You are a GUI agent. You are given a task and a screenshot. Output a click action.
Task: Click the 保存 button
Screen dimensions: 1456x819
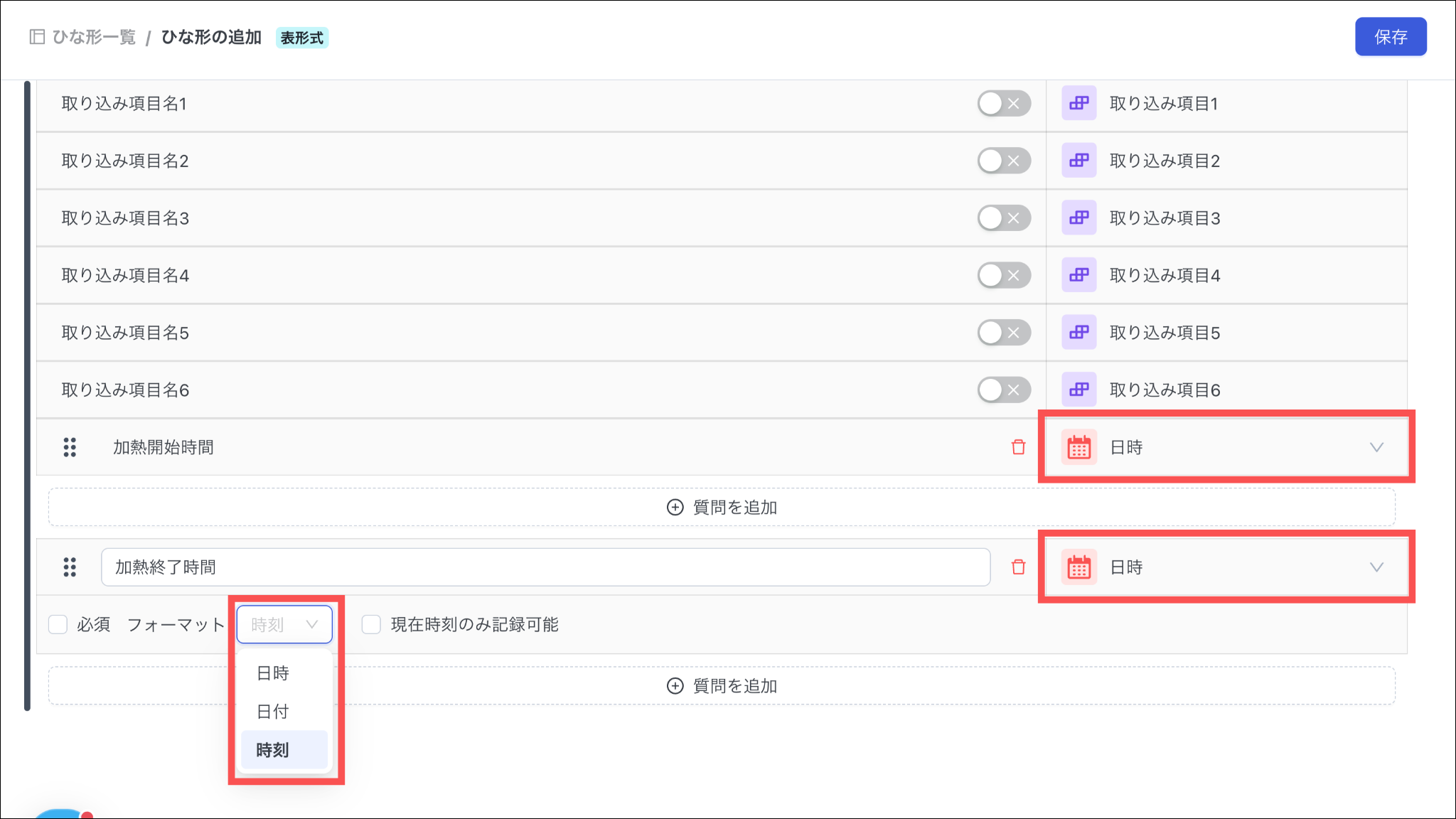1390,37
